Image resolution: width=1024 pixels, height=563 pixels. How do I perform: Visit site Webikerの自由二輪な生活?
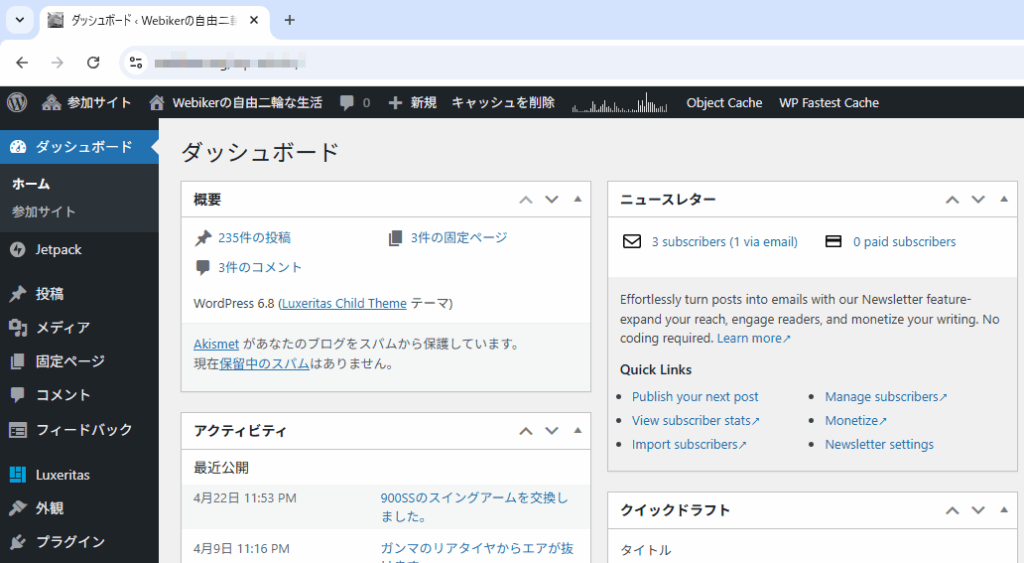click(236, 103)
